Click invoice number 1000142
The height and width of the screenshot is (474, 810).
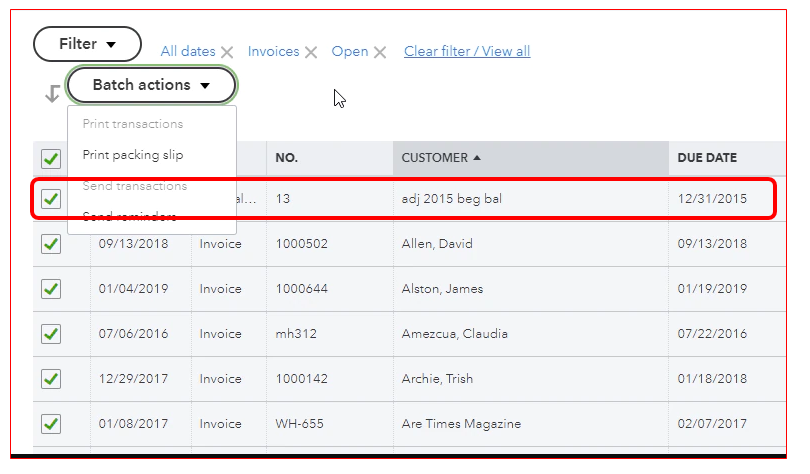coord(302,379)
